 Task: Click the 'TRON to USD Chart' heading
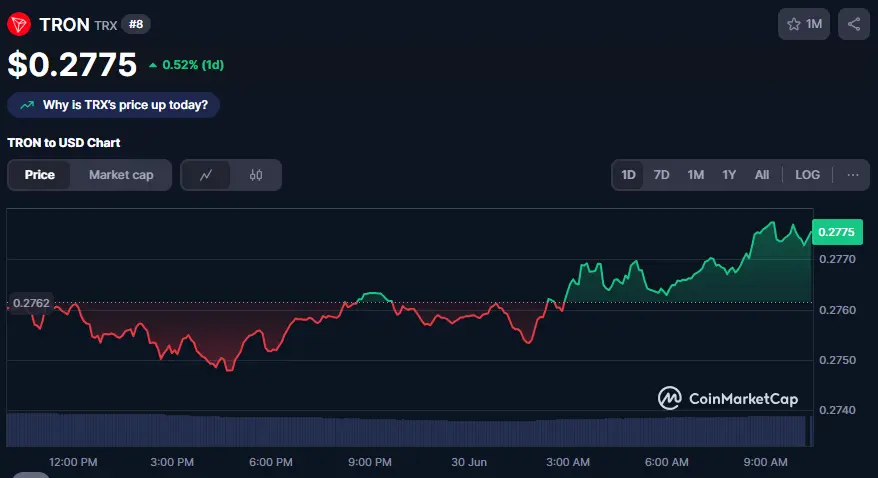pyautogui.click(x=64, y=143)
